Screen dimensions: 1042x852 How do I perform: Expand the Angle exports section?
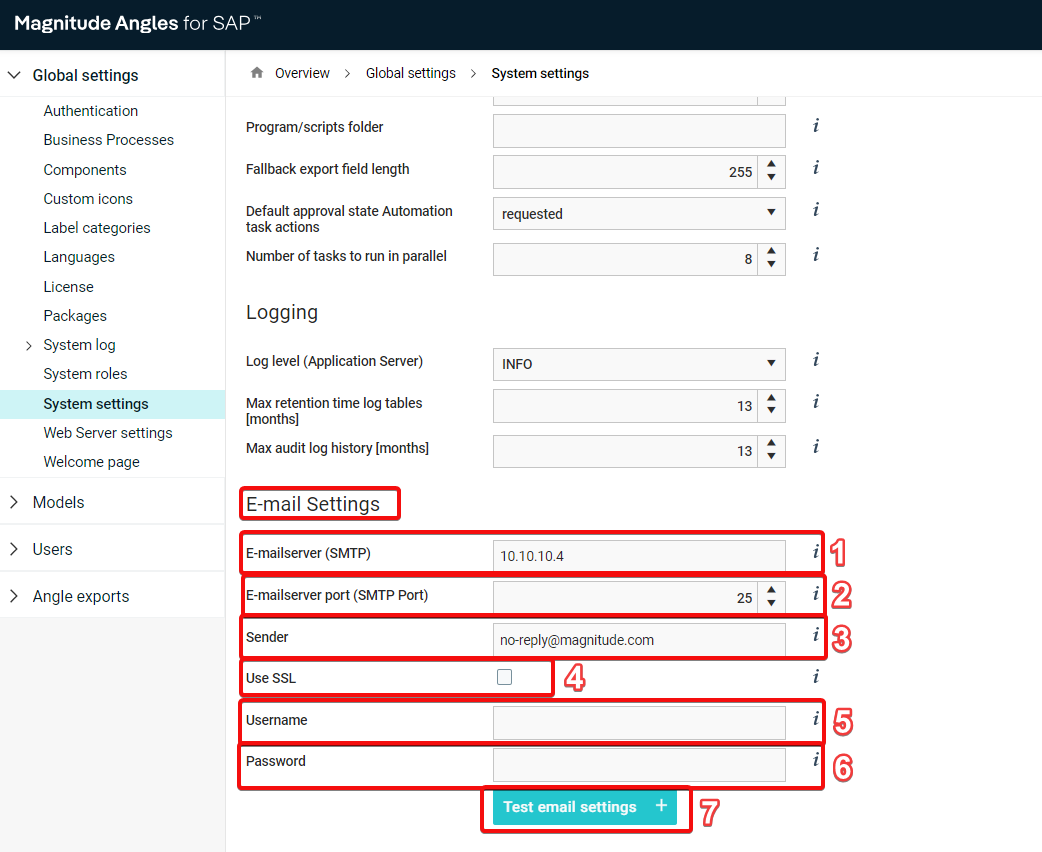(x=14, y=596)
